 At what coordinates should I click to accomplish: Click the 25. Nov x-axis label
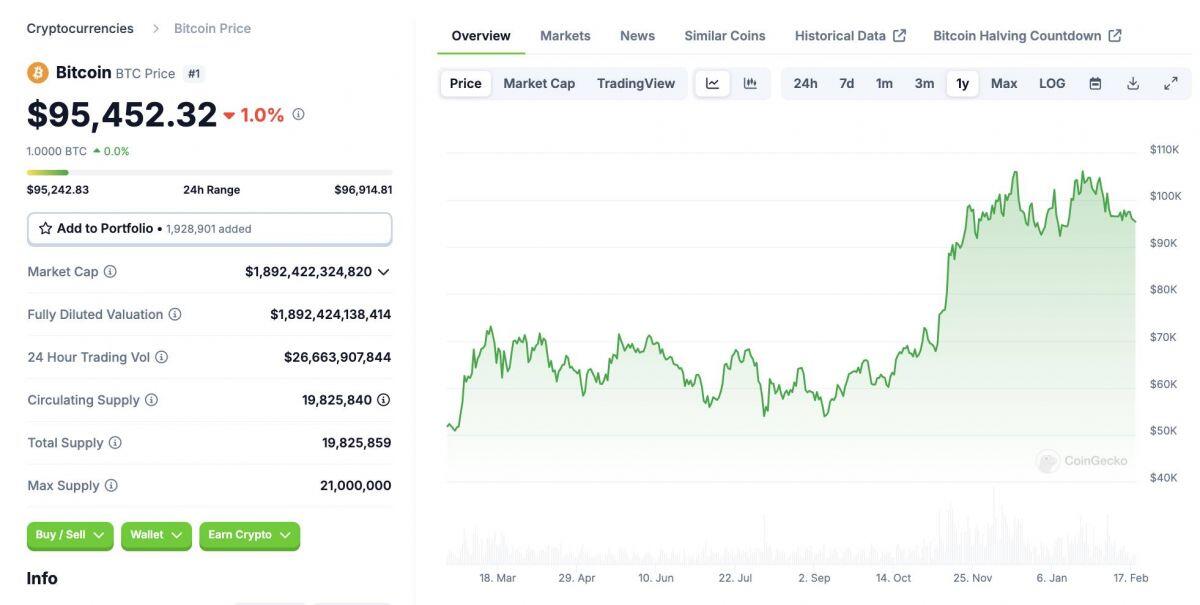(x=972, y=578)
